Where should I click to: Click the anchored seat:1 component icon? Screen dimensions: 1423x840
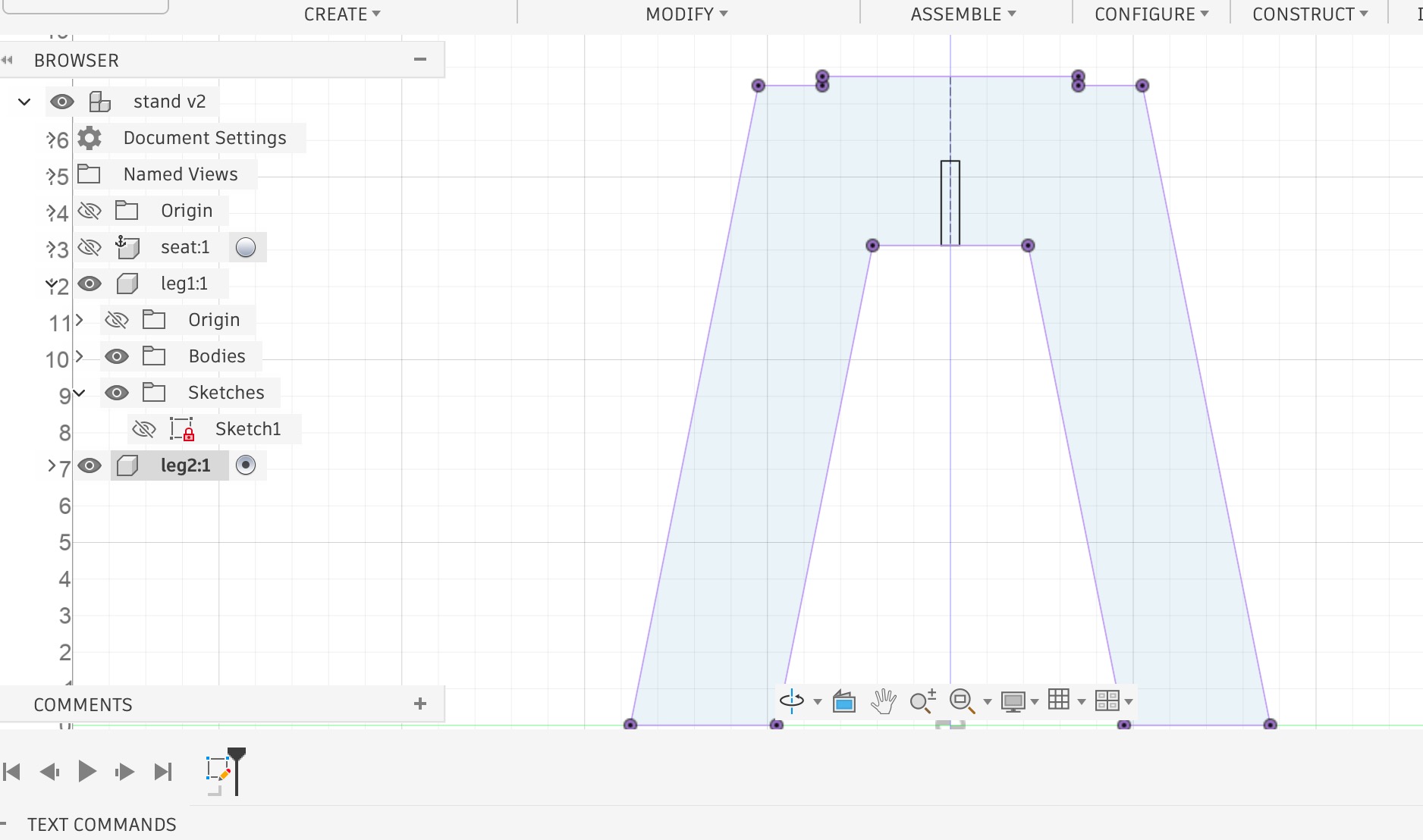(127, 247)
